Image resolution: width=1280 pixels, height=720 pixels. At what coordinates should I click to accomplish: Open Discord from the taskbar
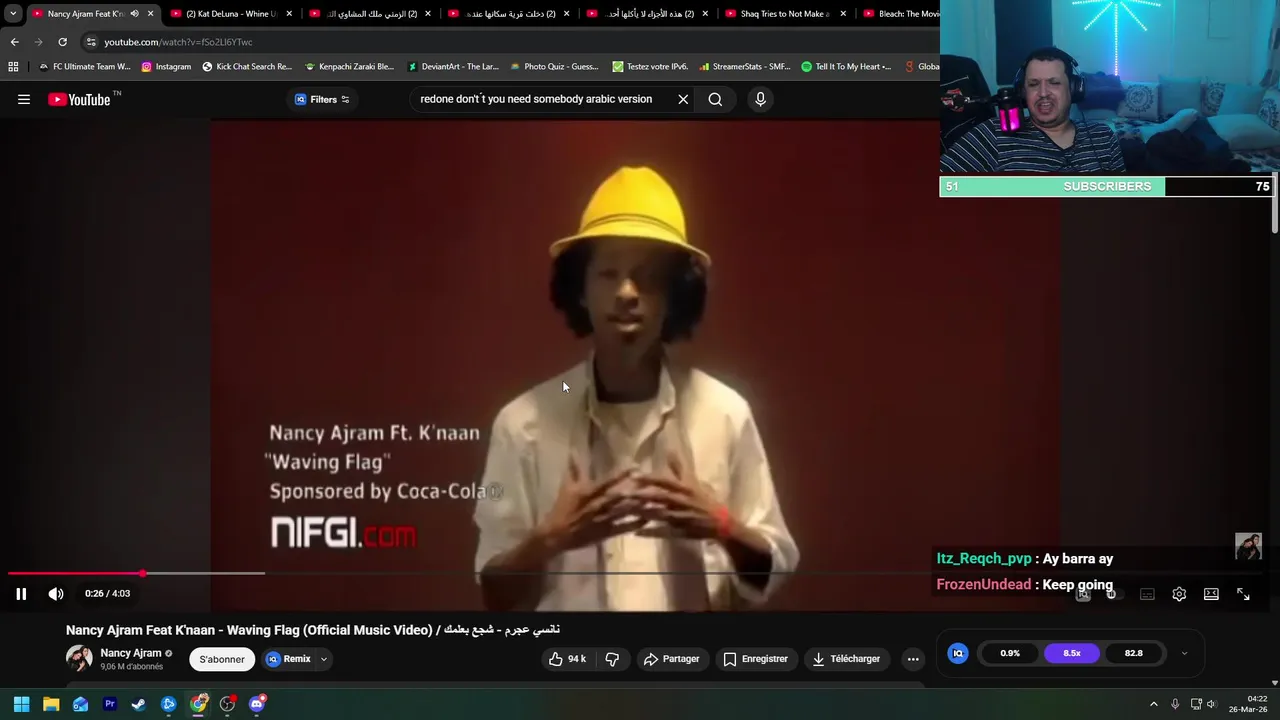pyautogui.click(x=257, y=704)
